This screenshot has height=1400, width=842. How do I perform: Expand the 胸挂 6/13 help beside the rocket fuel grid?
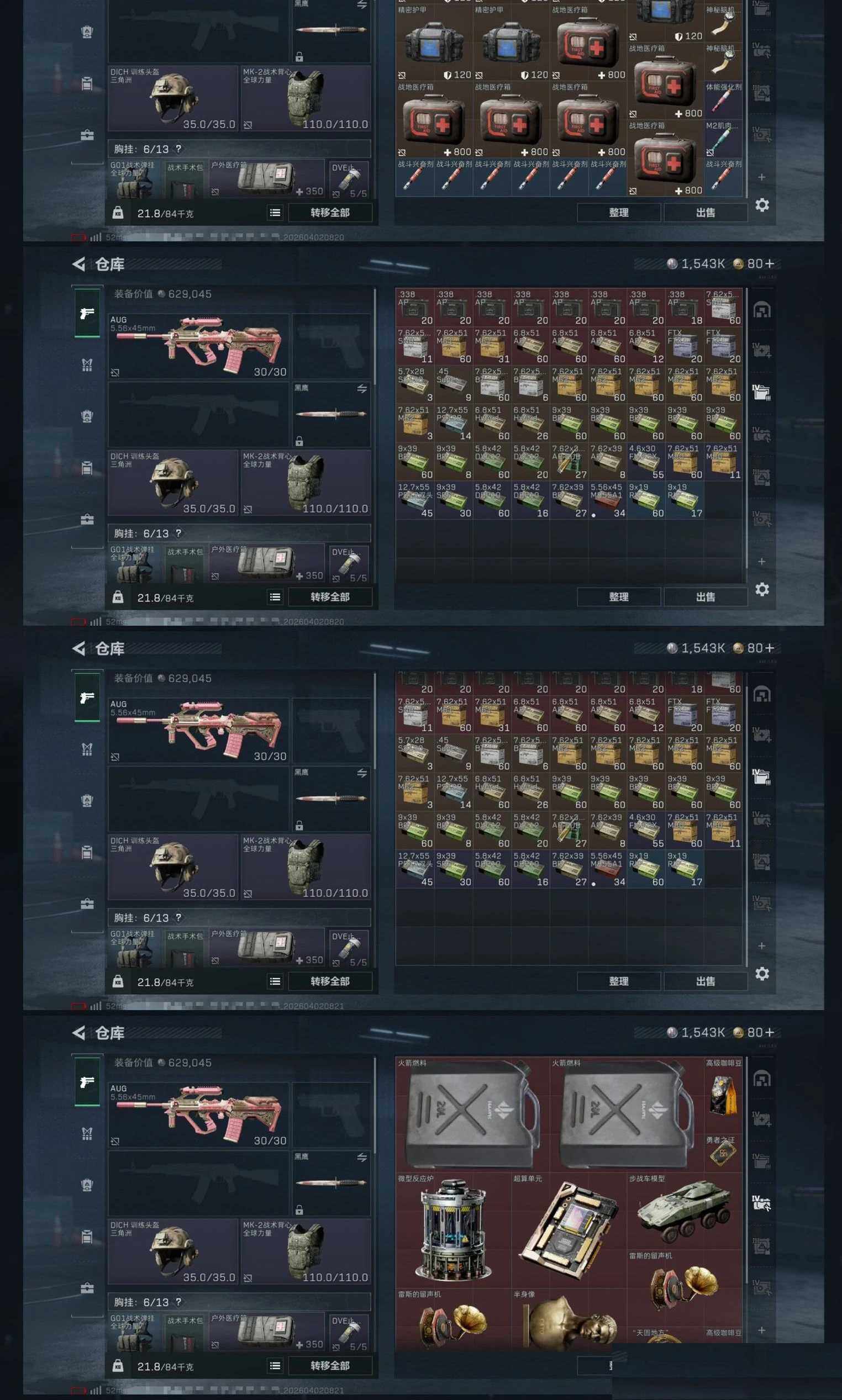coord(178,1301)
